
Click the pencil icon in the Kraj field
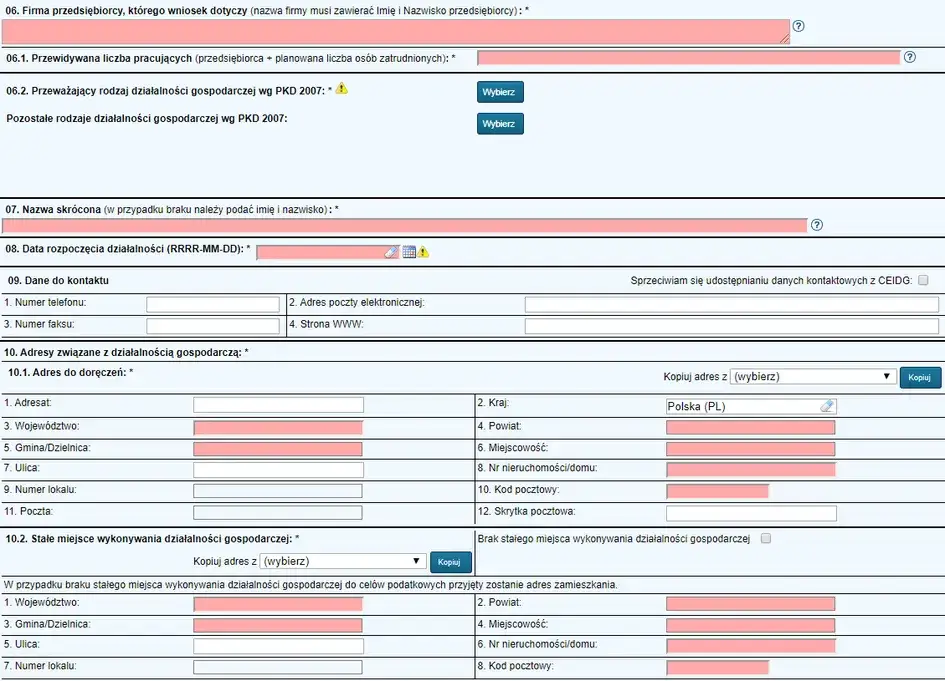tap(826, 405)
